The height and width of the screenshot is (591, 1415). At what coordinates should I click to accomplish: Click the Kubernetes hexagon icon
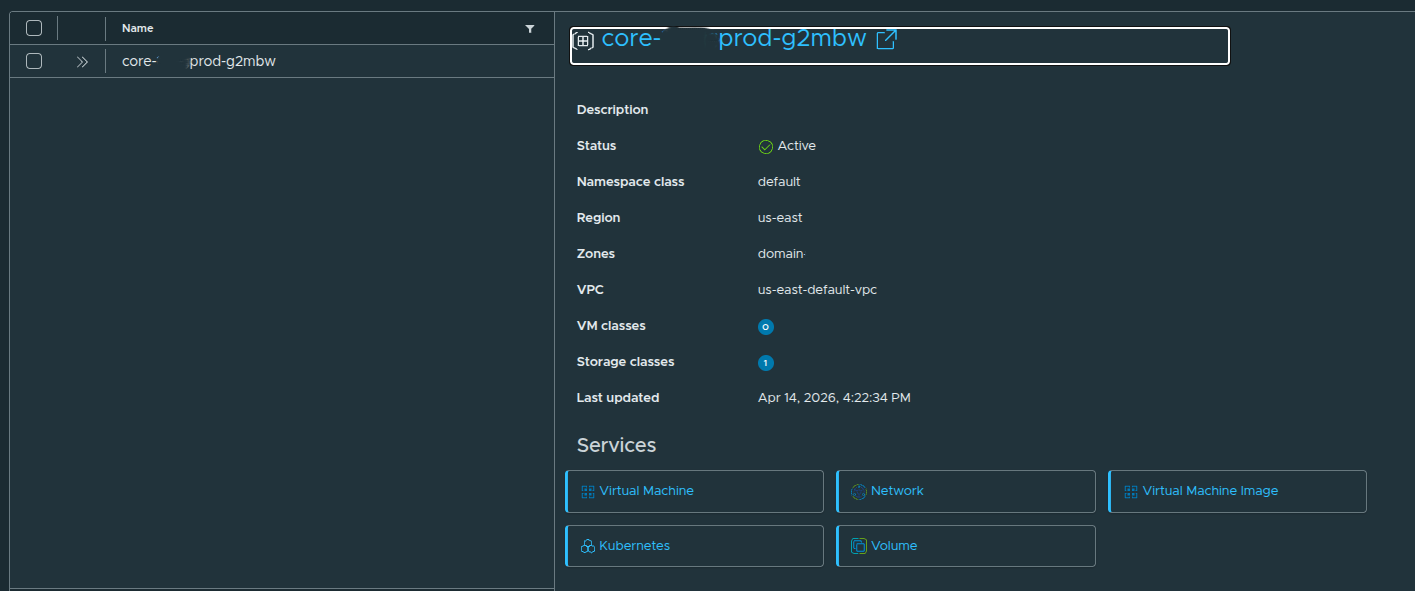point(586,546)
